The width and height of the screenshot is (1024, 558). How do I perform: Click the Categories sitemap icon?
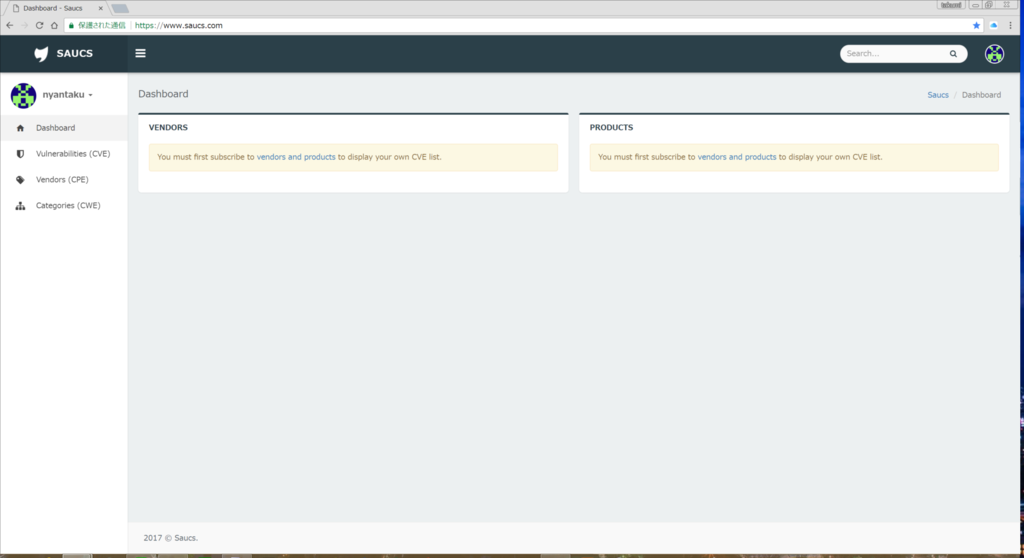pyautogui.click(x=20, y=206)
